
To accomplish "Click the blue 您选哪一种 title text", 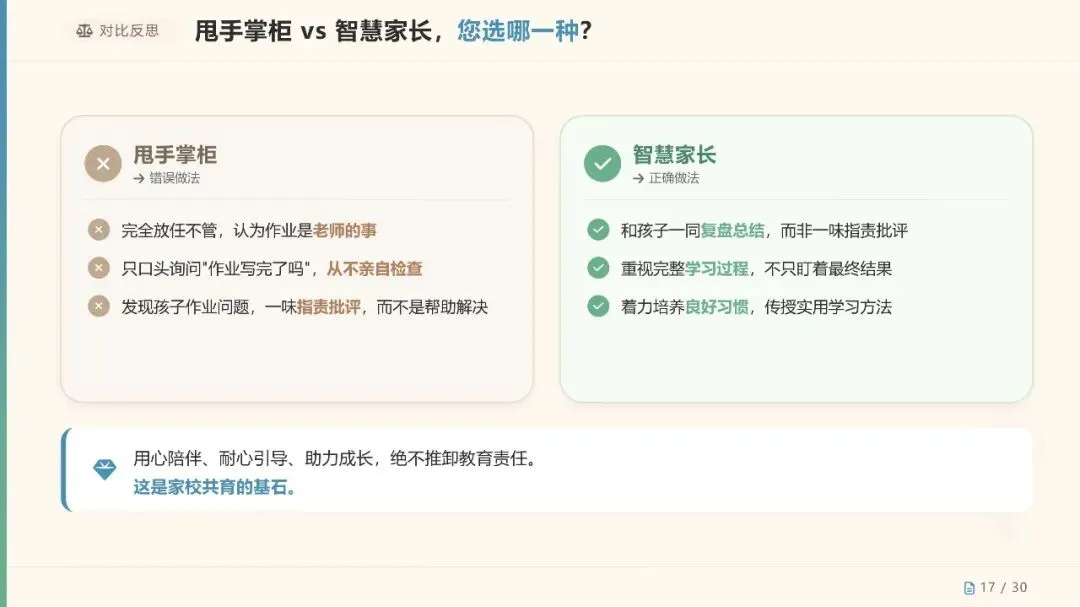I will point(517,31).
